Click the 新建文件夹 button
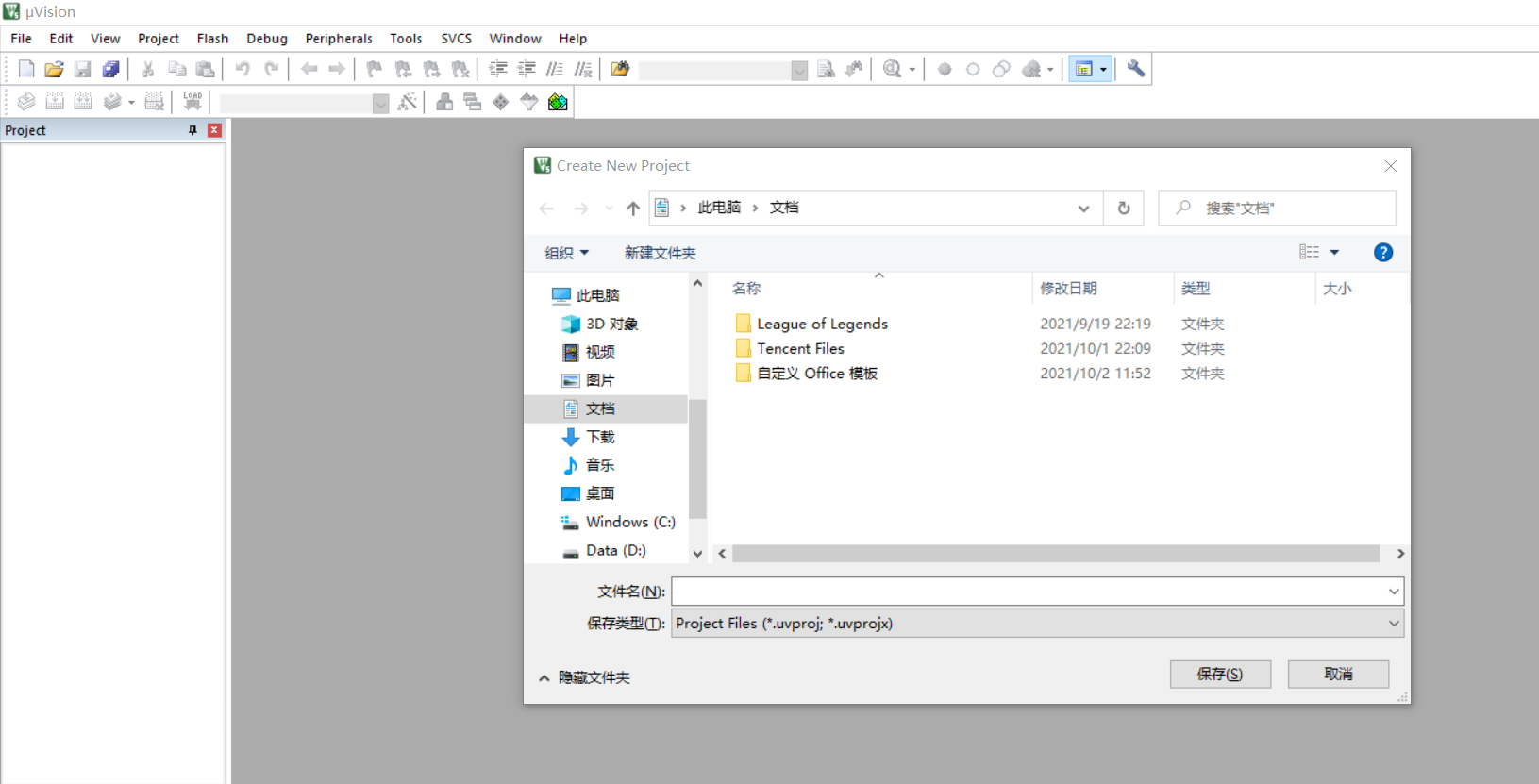This screenshot has width=1539, height=784. pos(661,253)
